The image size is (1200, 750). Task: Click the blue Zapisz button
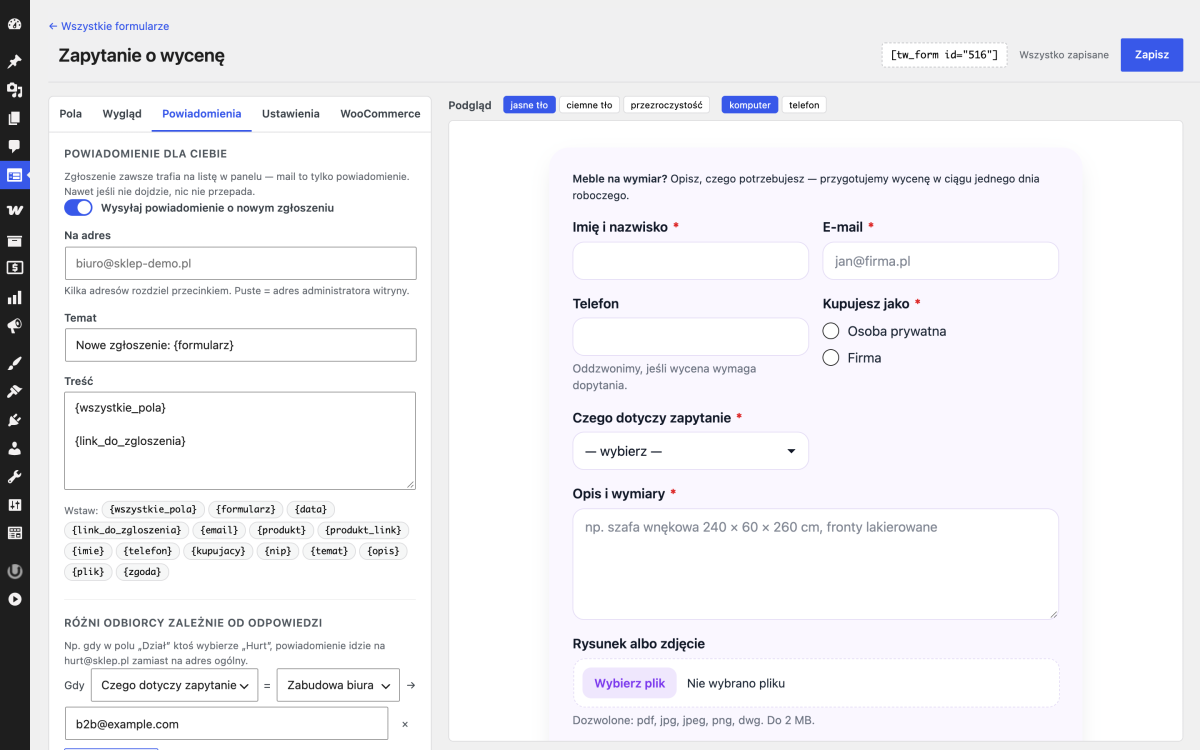point(1152,55)
